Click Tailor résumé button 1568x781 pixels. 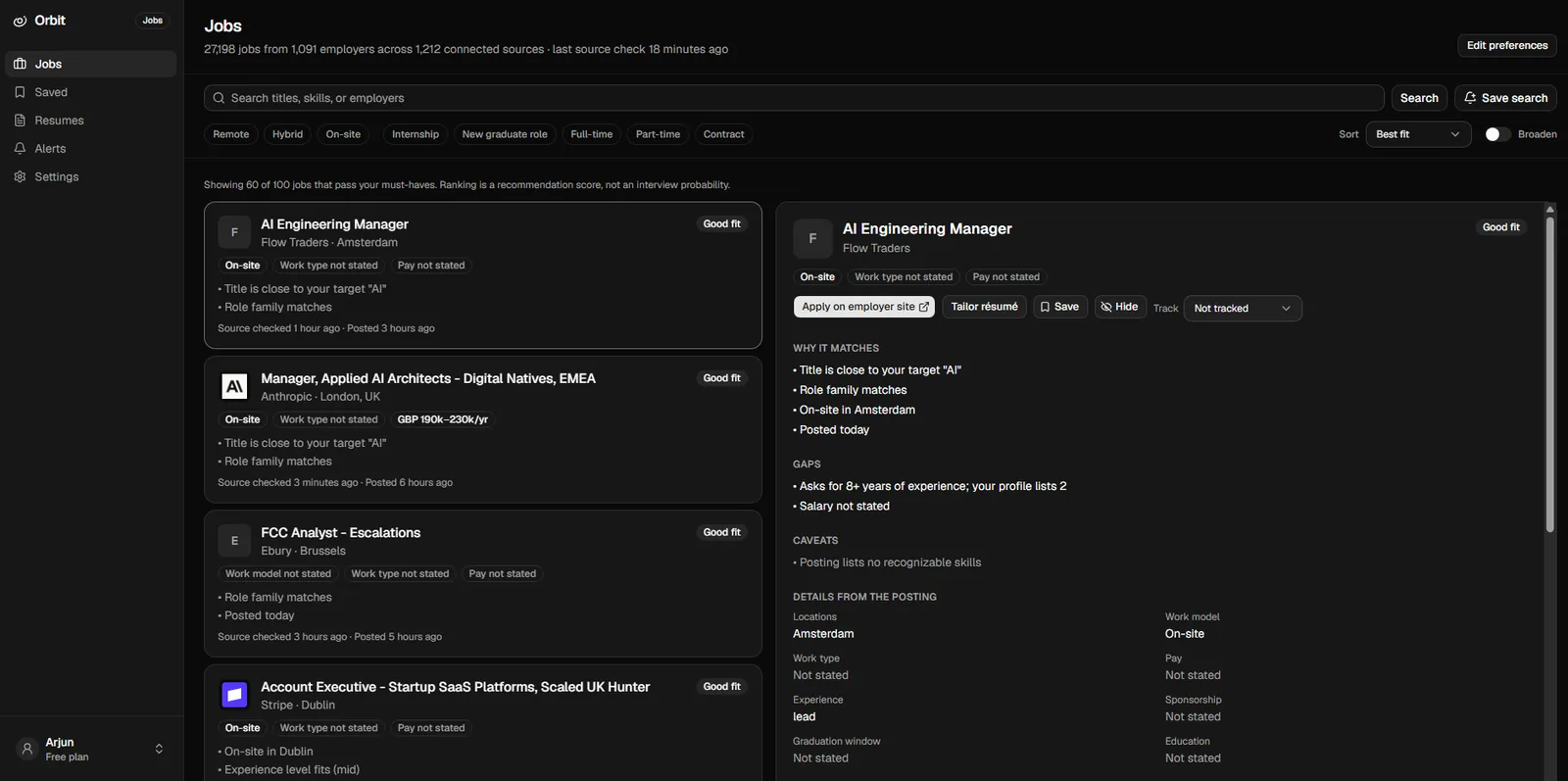pyautogui.click(x=984, y=307)
